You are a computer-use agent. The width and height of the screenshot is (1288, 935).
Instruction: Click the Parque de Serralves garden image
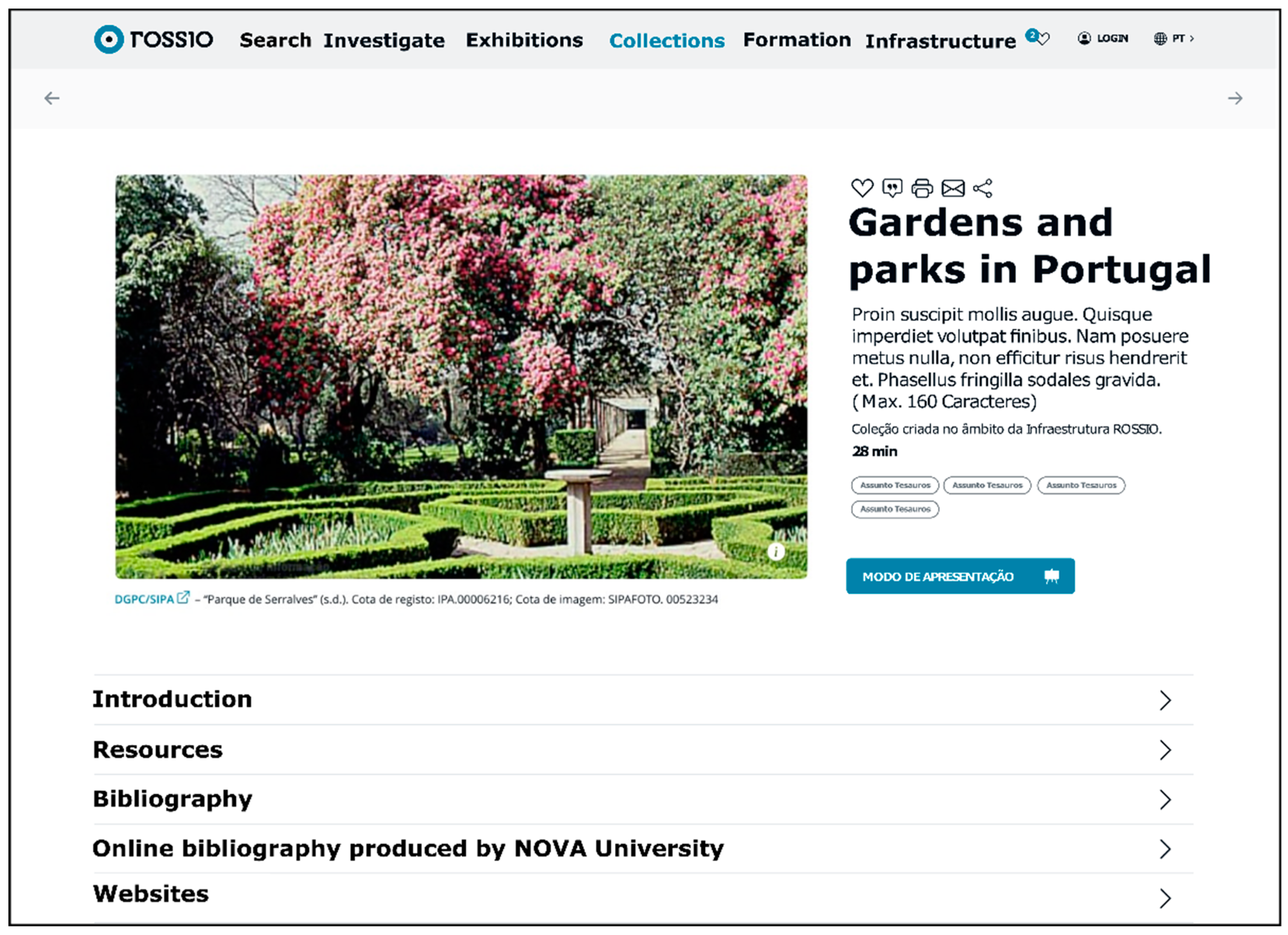(x=461, y=376)
